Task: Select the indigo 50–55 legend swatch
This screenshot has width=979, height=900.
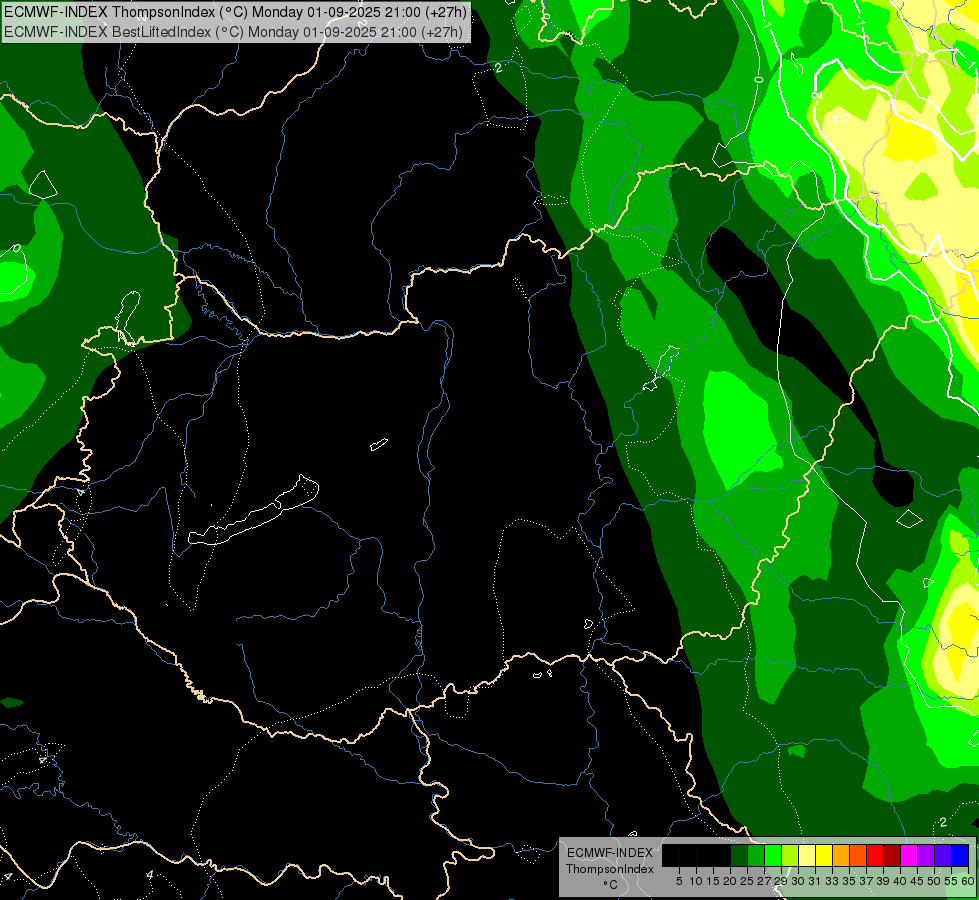Action: pyautogui.click(x=943, y=855)
